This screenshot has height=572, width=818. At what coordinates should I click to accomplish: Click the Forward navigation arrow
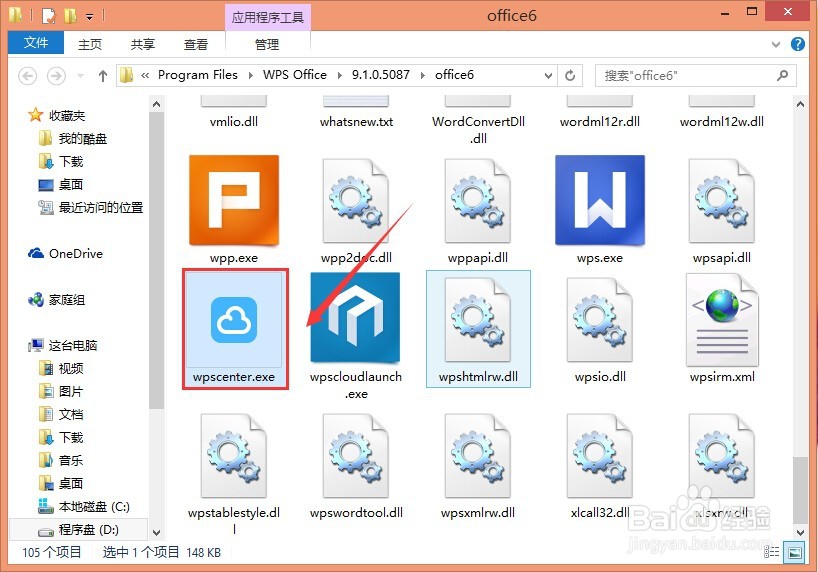pyautogui.click(x=56, y=76)
